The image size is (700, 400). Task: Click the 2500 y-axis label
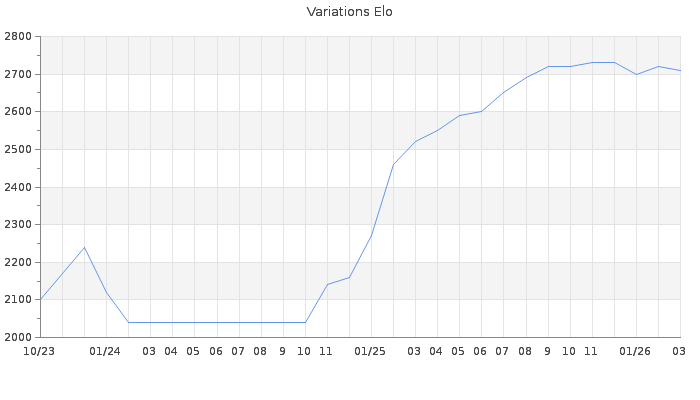pos(17,150)
